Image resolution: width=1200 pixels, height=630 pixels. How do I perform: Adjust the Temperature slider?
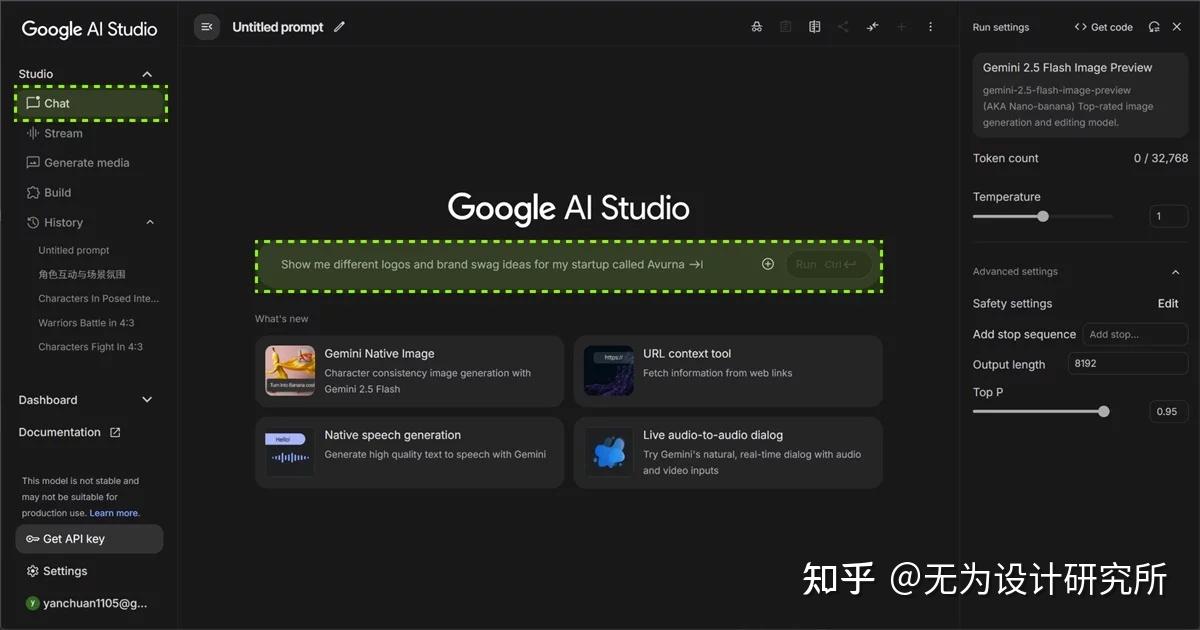pos(1042,216)
